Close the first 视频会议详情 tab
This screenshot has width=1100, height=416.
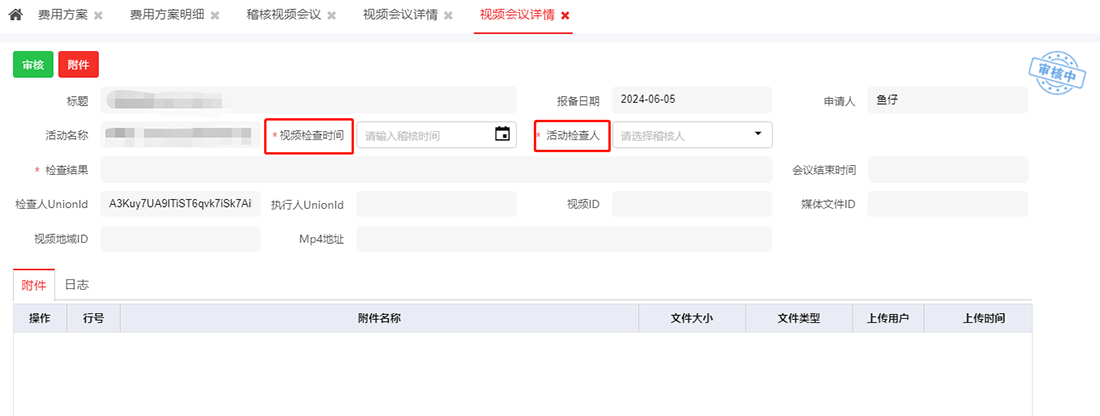tap(448, 17)
